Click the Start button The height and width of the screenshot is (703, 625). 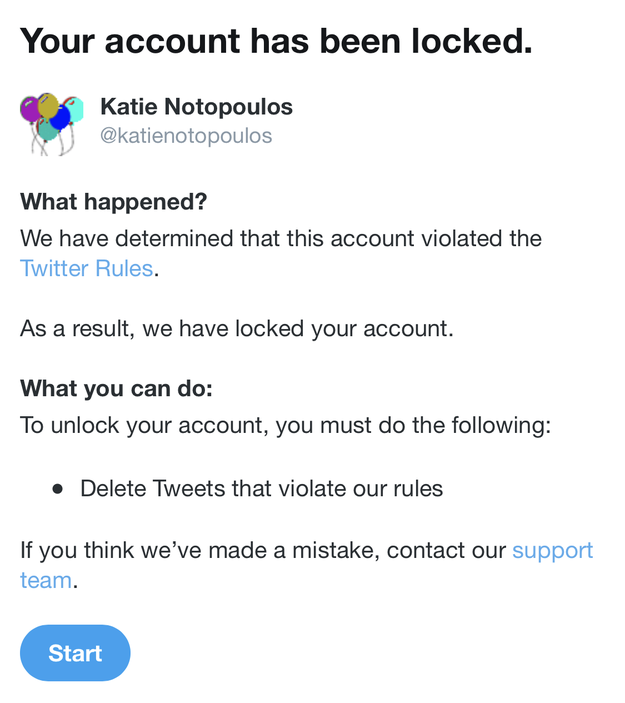75,653
